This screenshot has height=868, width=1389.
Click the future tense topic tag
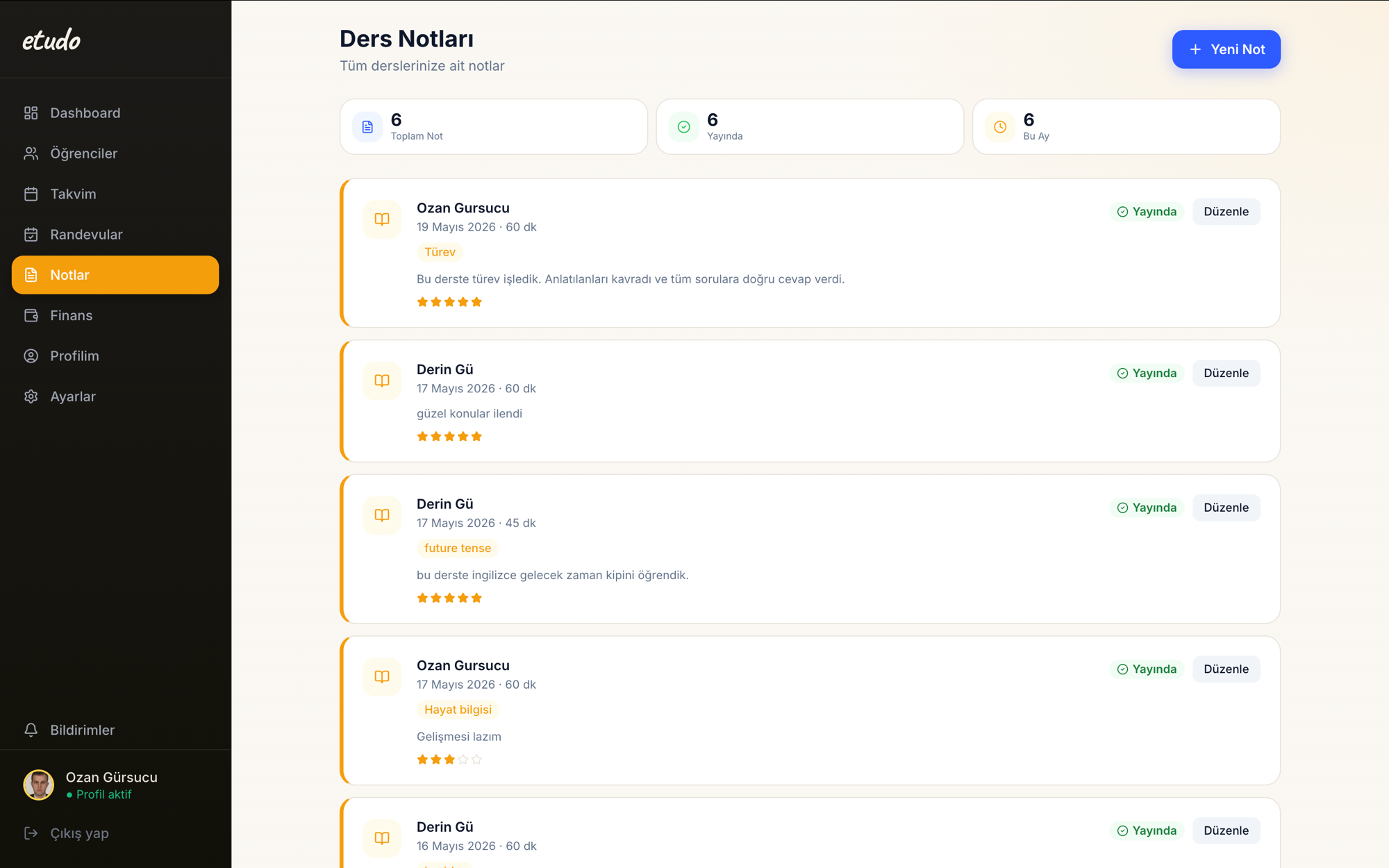point(458,548)
